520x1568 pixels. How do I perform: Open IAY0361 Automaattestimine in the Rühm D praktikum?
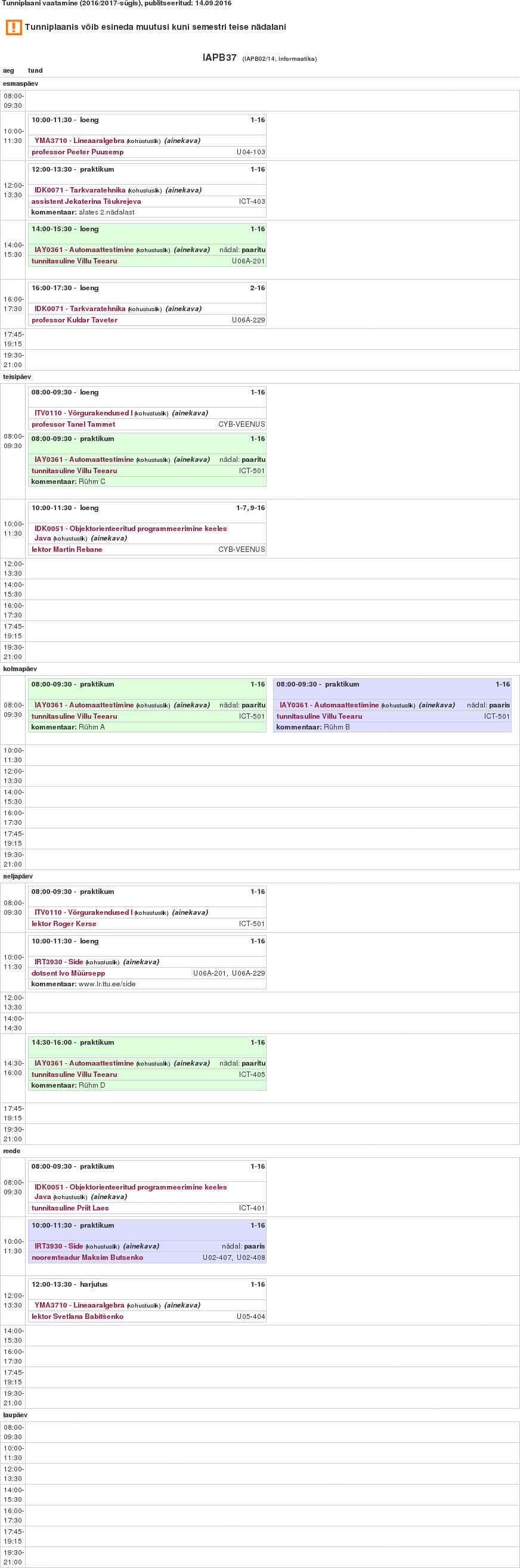84,1063
